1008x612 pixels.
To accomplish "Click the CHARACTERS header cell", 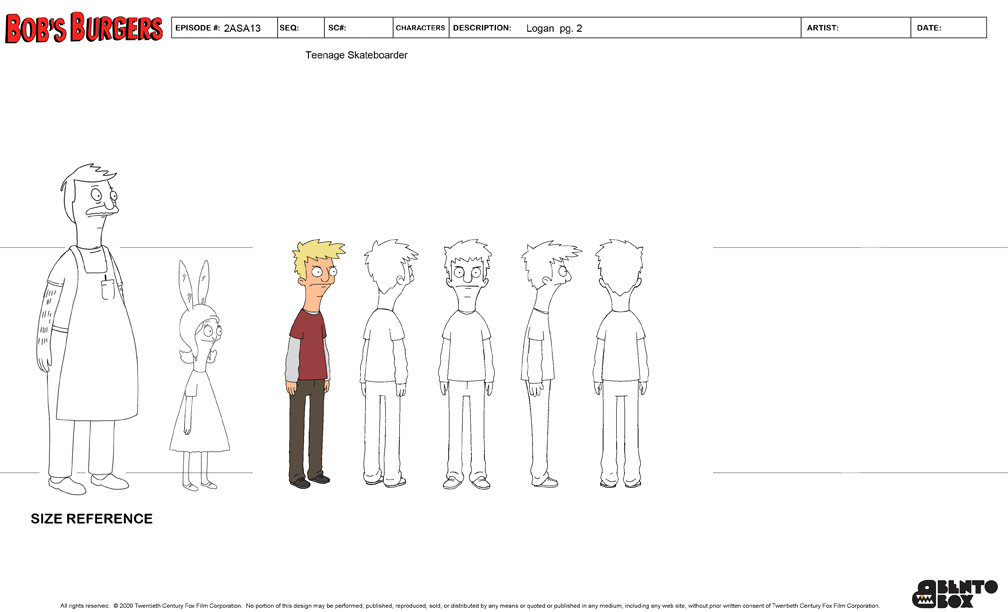I will click(421, 28).
